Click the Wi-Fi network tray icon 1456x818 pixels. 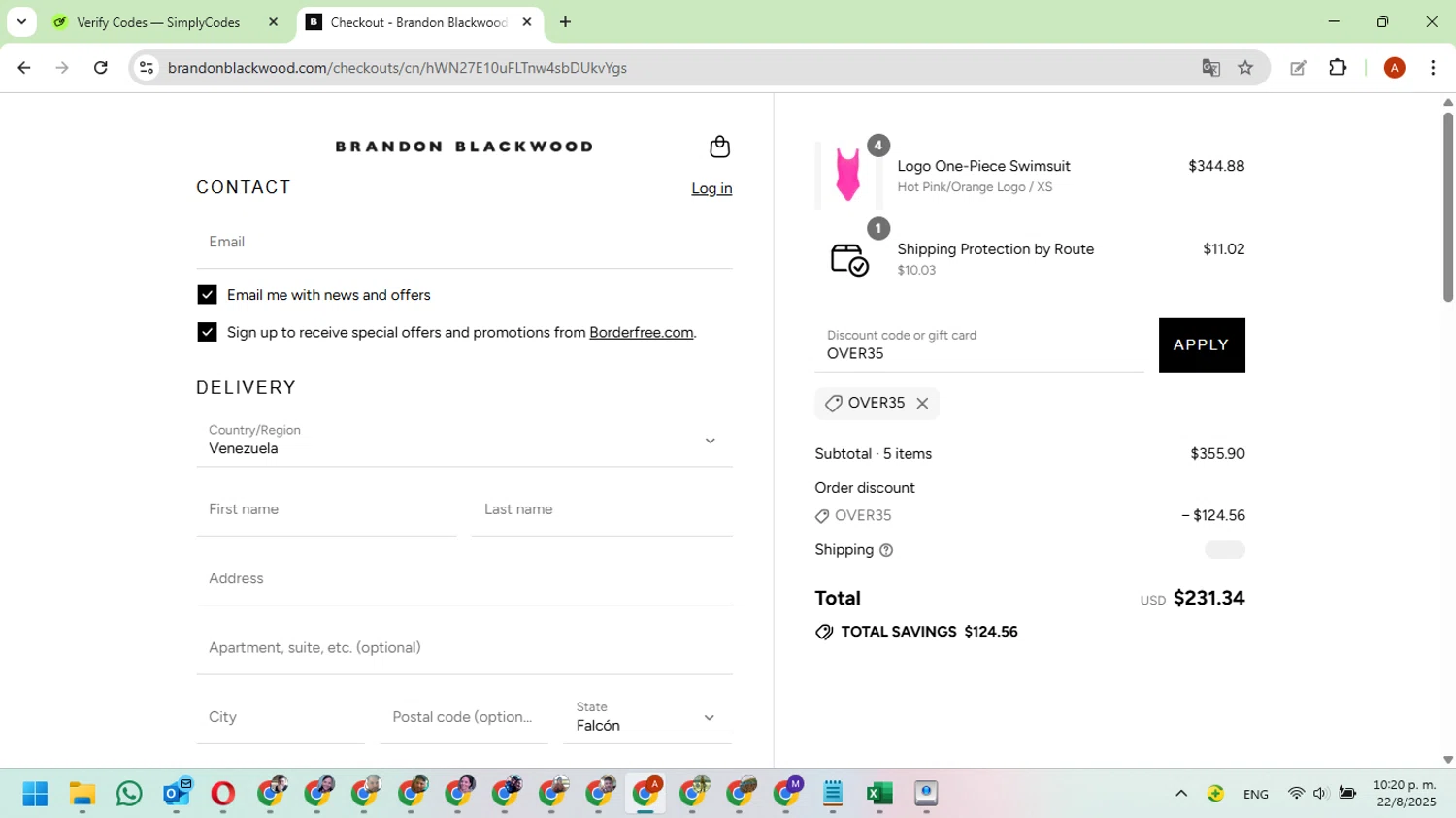tap(1296, 794)
